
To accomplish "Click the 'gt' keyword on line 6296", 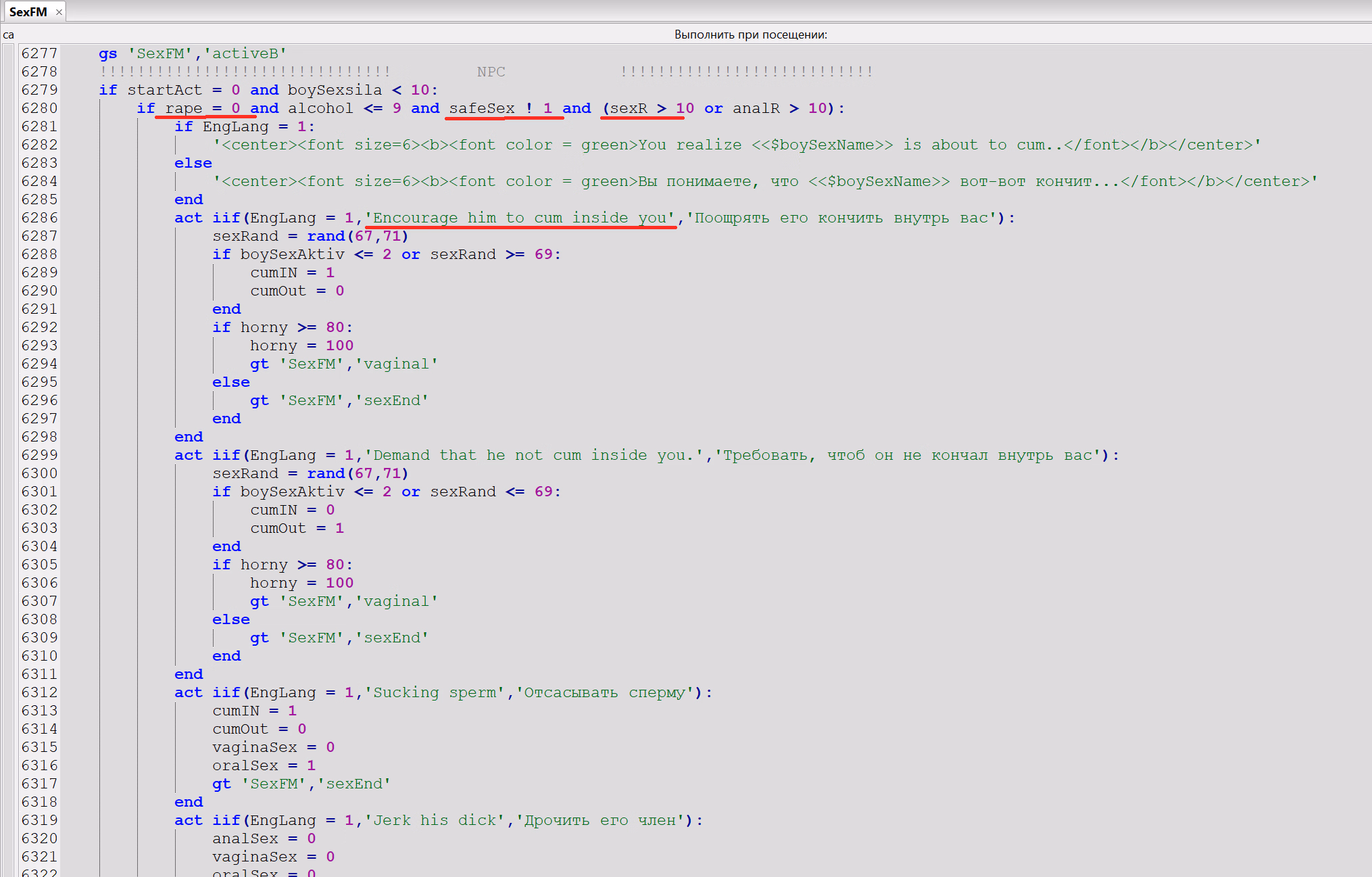I will pyautogui.click(x=259, y=400).
